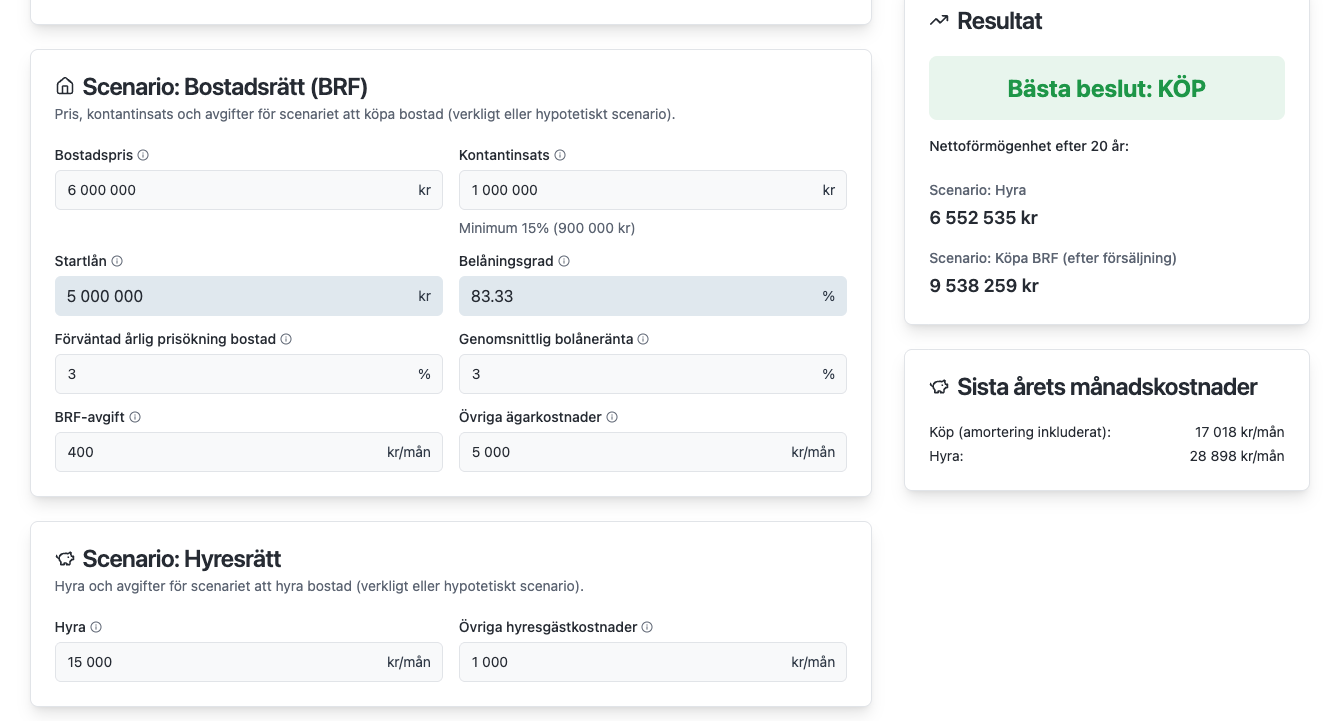Click the Startlån info icon
1343x721 pixels.
point(117,261)
